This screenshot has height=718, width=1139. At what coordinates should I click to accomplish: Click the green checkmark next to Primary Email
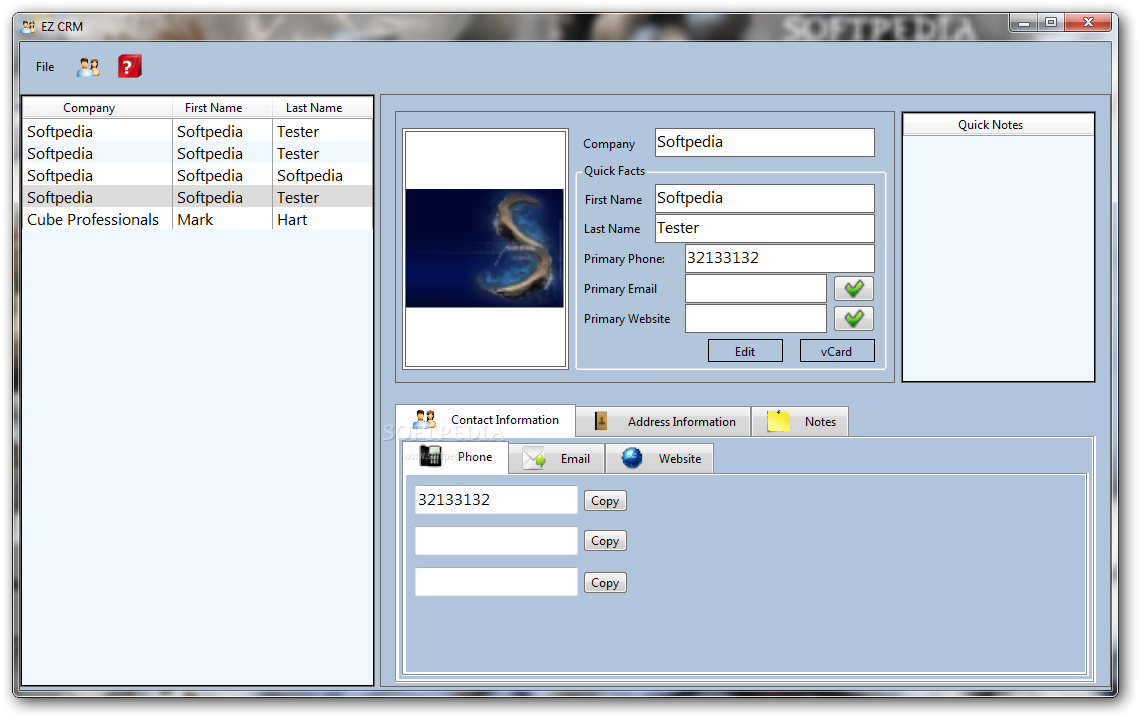[854, 289]
